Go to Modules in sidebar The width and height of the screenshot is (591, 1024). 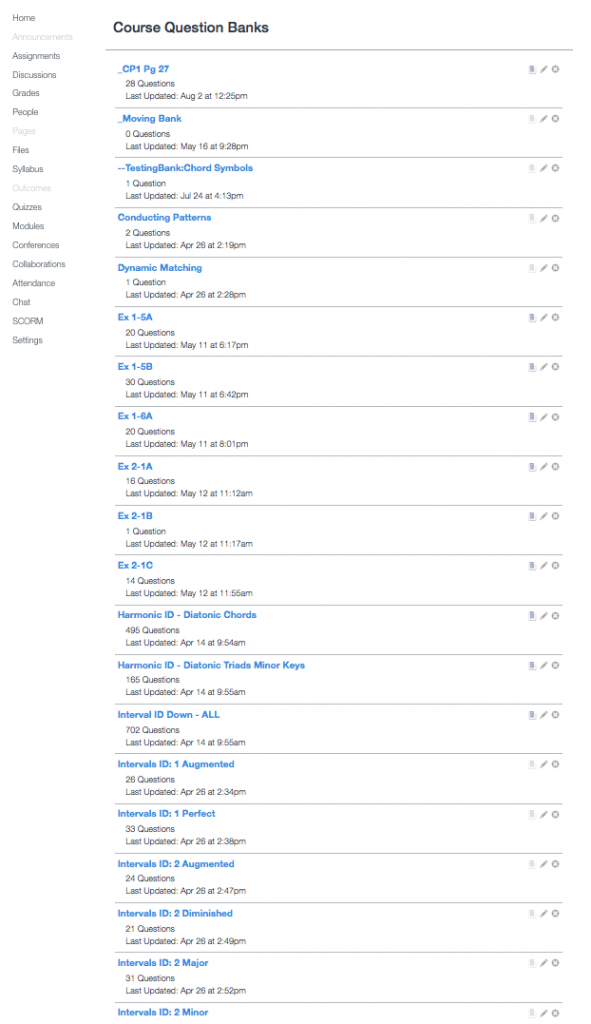28,226
